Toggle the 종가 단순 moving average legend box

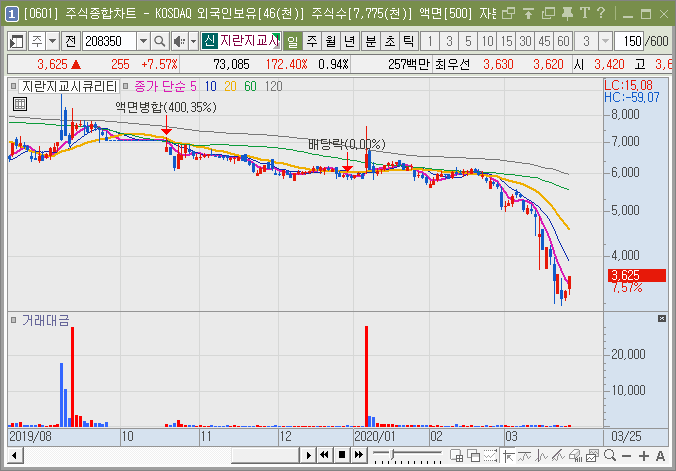[125, 86]
